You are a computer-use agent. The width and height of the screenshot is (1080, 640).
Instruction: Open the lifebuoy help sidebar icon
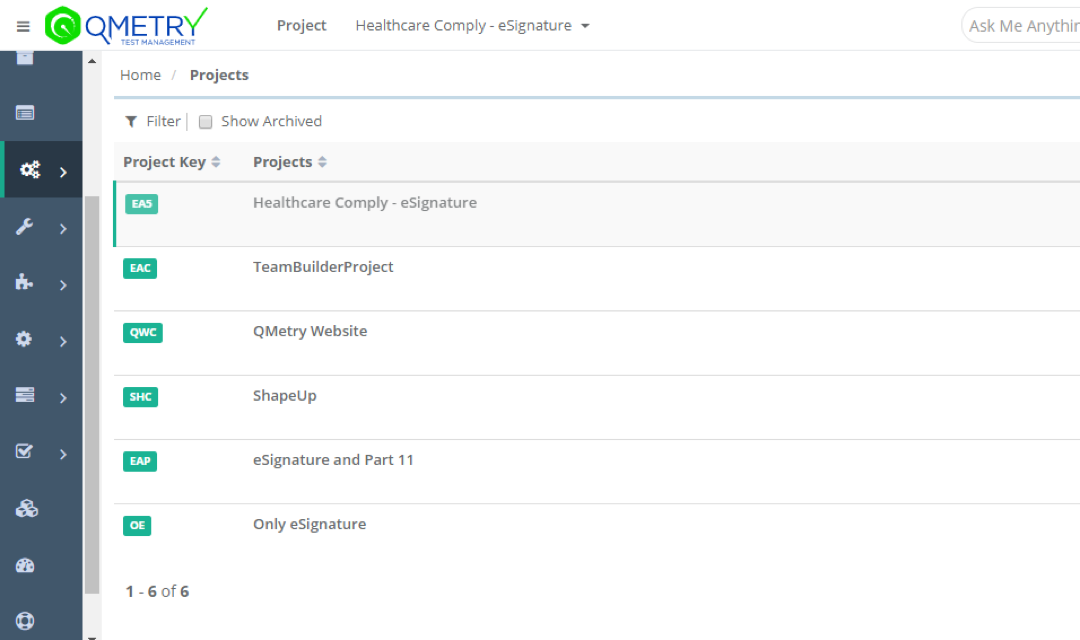click(25, 621)
